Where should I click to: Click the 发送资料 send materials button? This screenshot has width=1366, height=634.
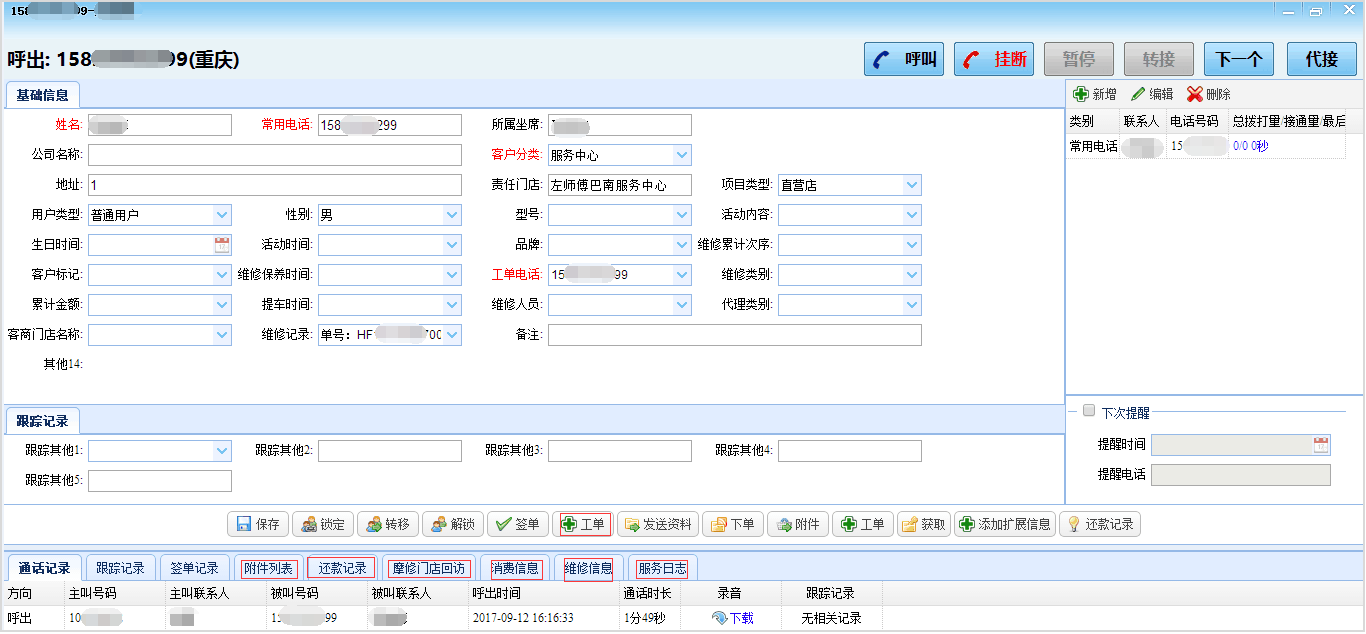[658, 524]
